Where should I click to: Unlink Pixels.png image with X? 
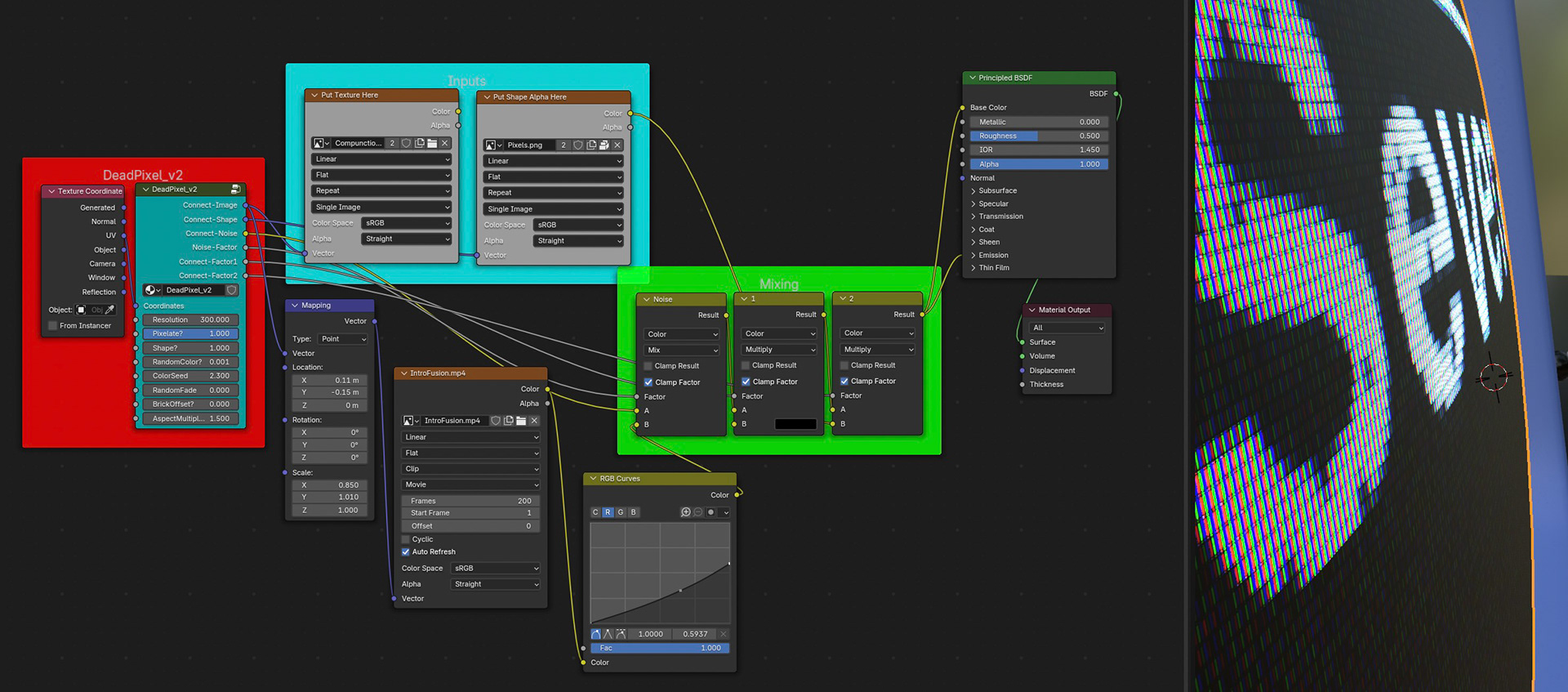(x=617, y=145)
